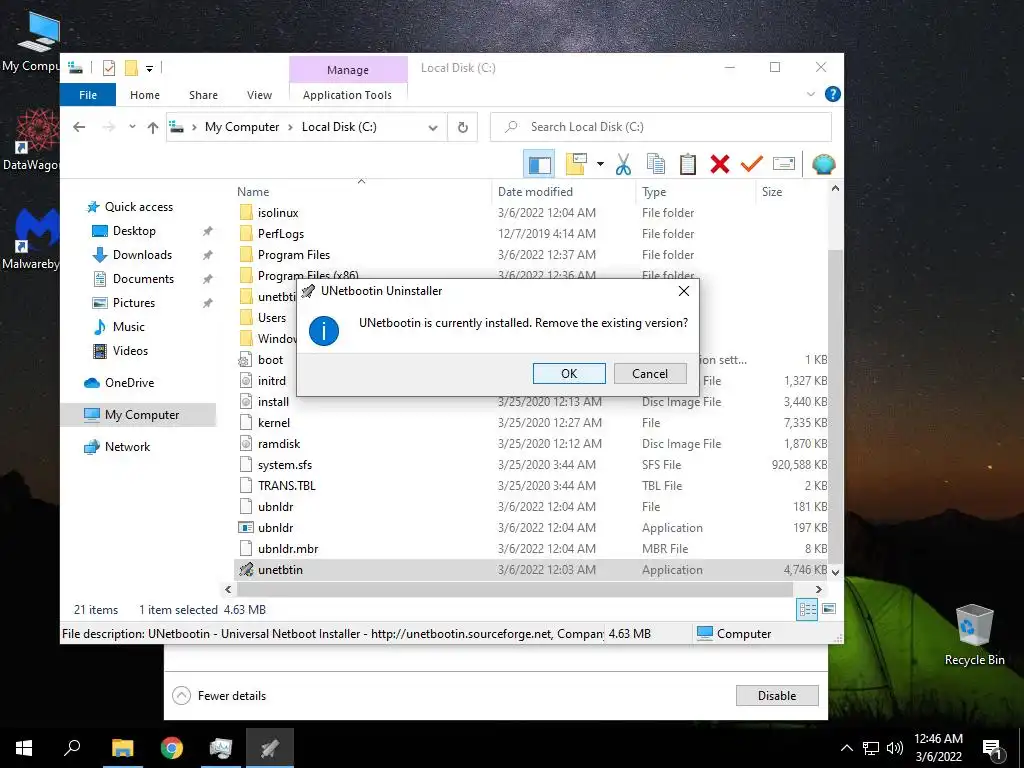Click the OneDrive cloud icon

[92, 383]
